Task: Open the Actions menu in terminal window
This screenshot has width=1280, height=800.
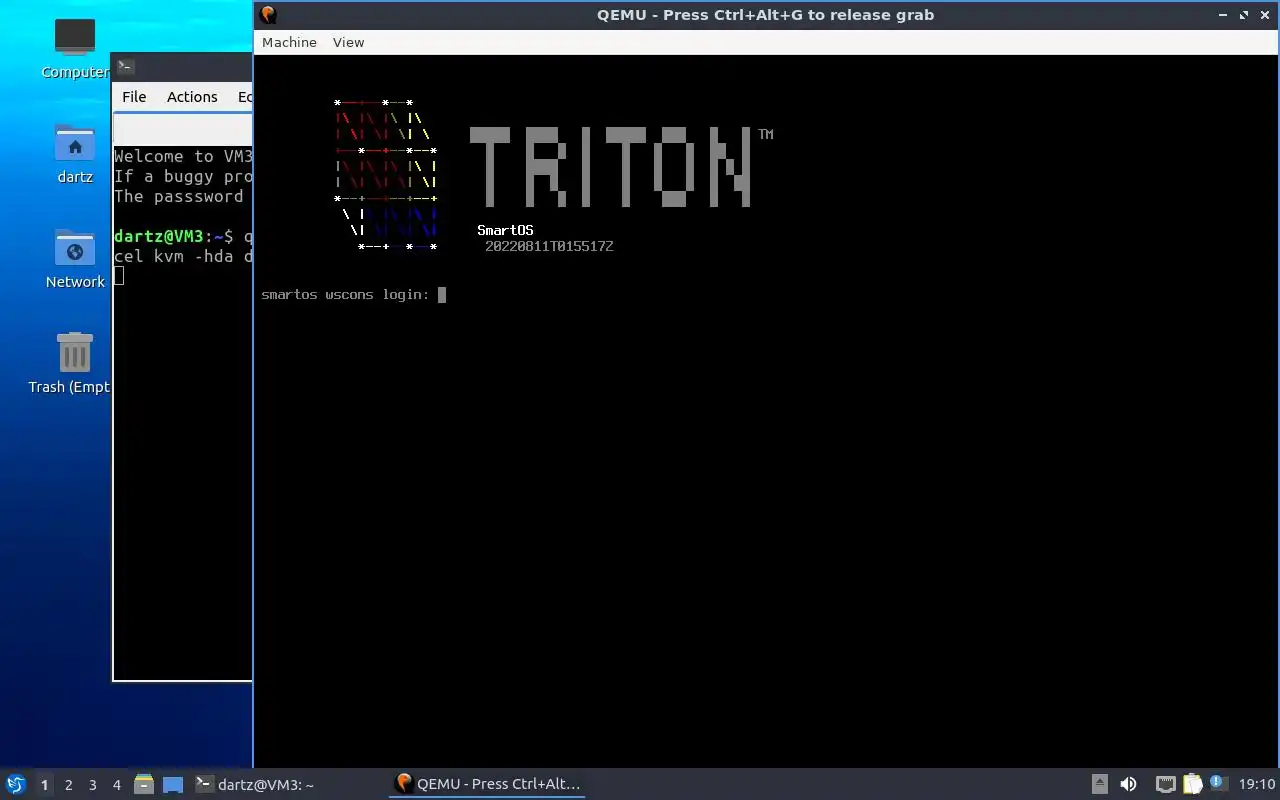Action: 192,97
